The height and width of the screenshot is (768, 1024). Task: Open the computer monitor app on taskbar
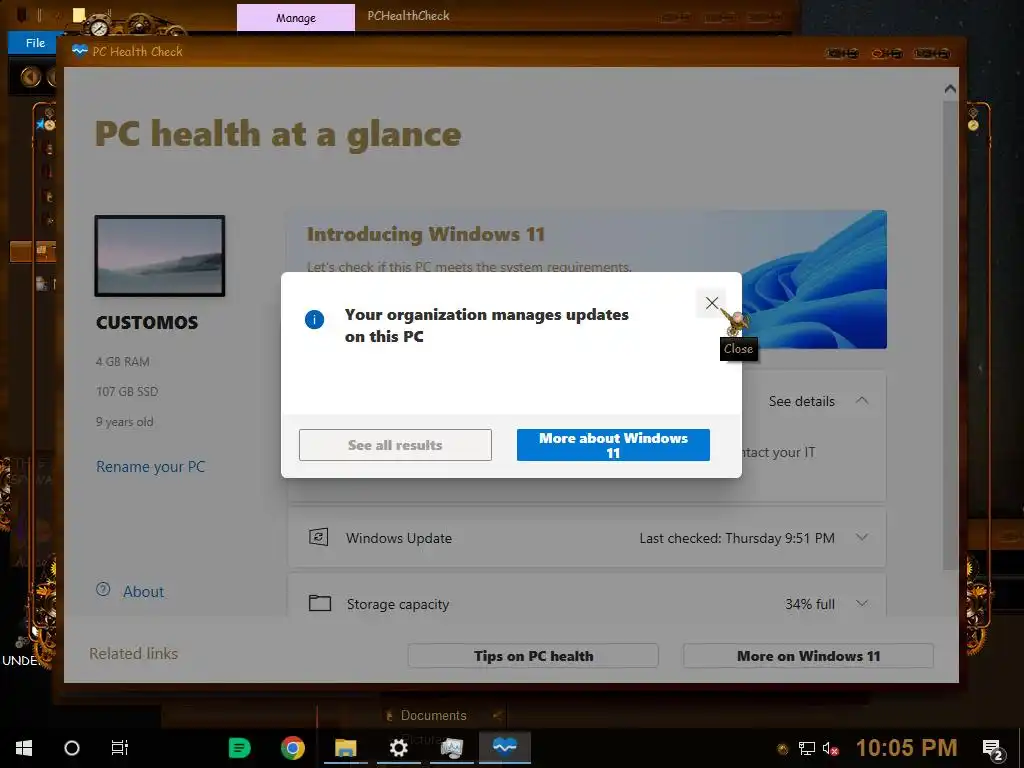pyautogui.click(x=451, y=747)
